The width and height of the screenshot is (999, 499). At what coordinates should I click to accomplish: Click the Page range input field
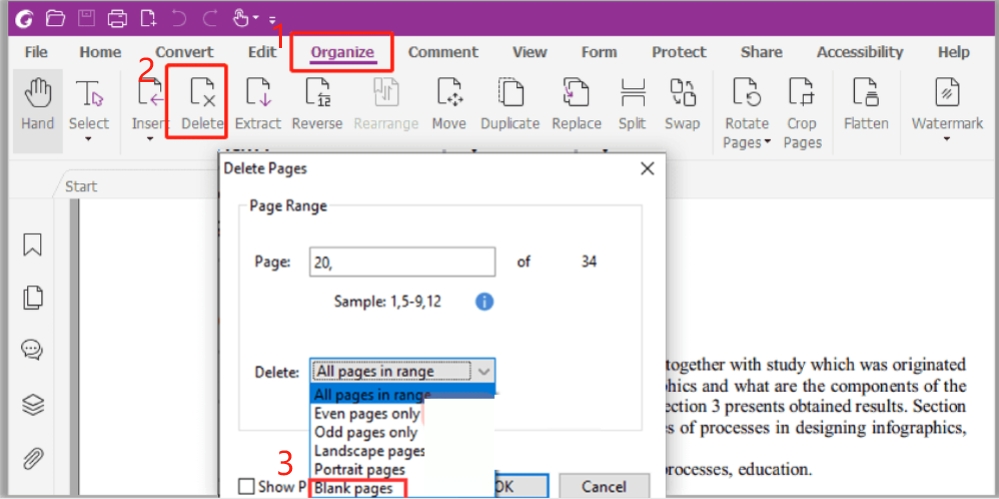(x=402, y=262)
